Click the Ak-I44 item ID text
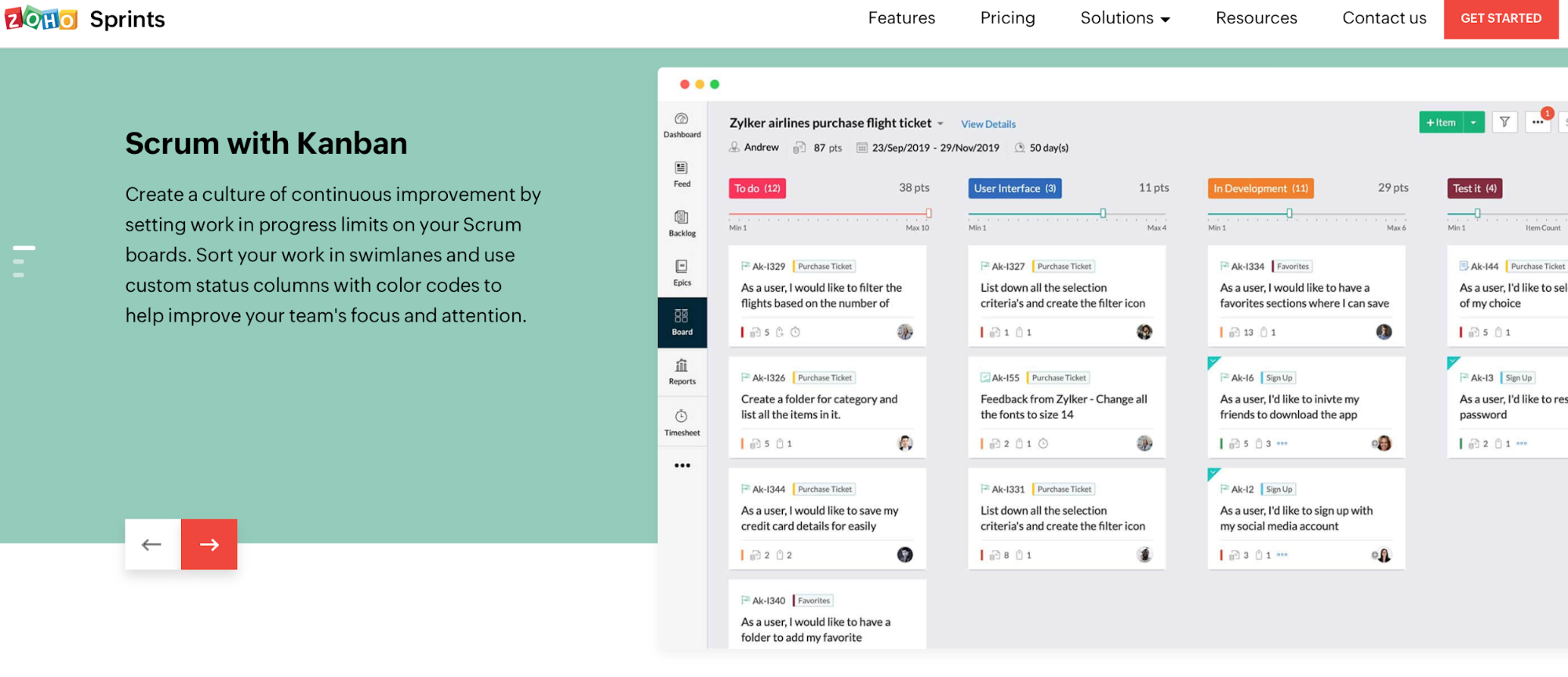The width and height of the screenshot is (1568, 677). (x=1484, y=267)
